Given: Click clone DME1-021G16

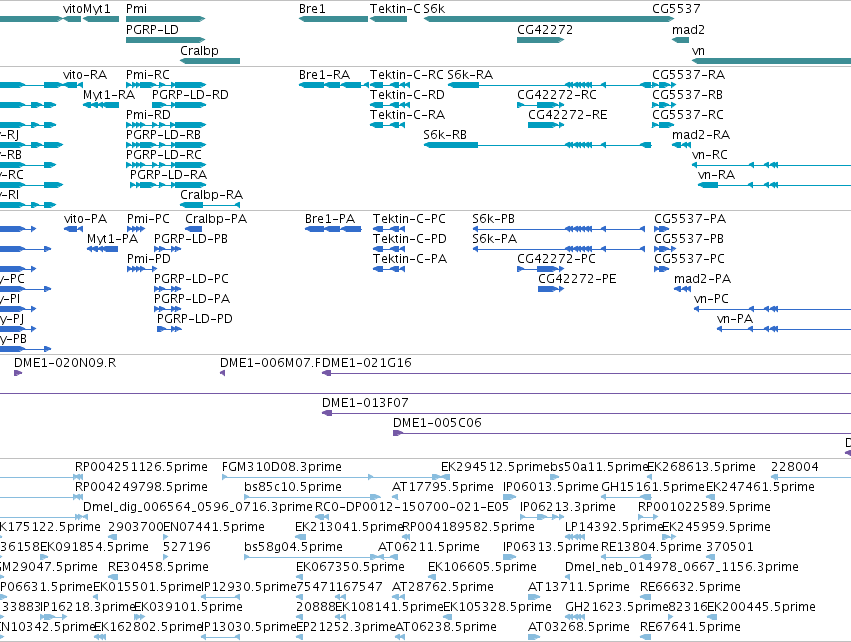Looking at the screenshot, I should coord(367,363).
